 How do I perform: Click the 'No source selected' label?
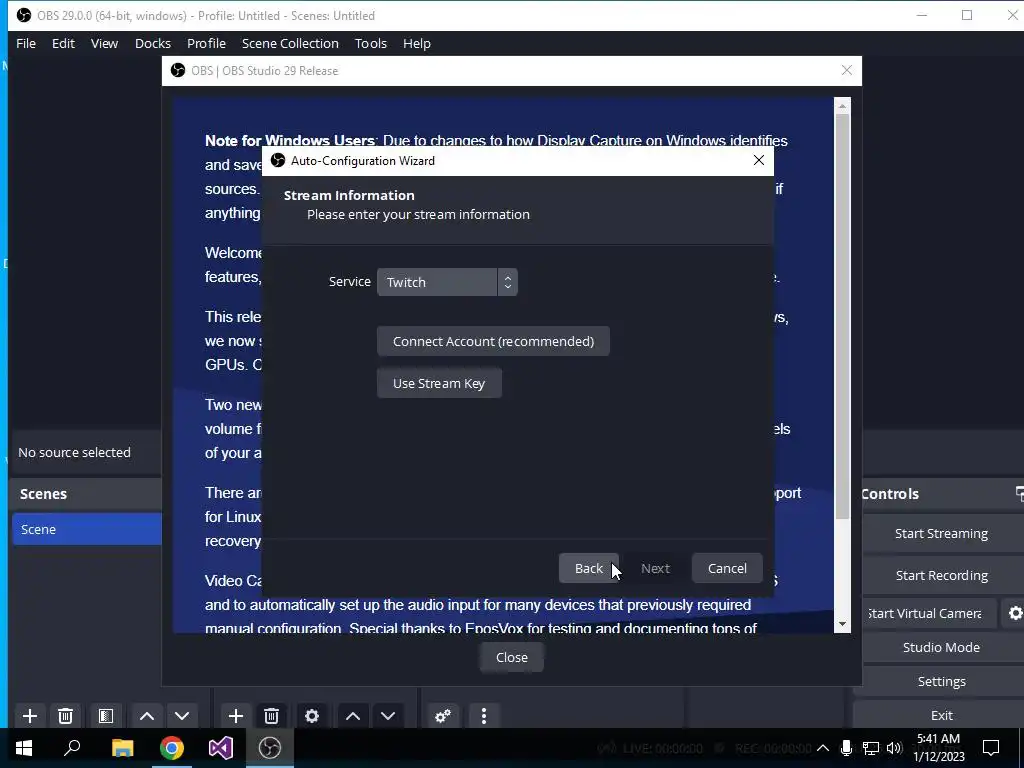click(x=74, y=453)
